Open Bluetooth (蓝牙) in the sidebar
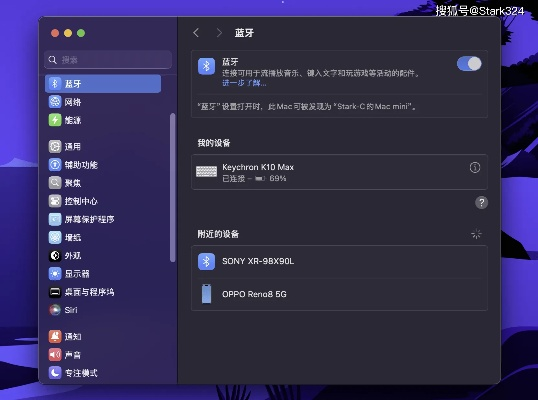This screenshot has width=538, height=400. (x=103, y=84)
